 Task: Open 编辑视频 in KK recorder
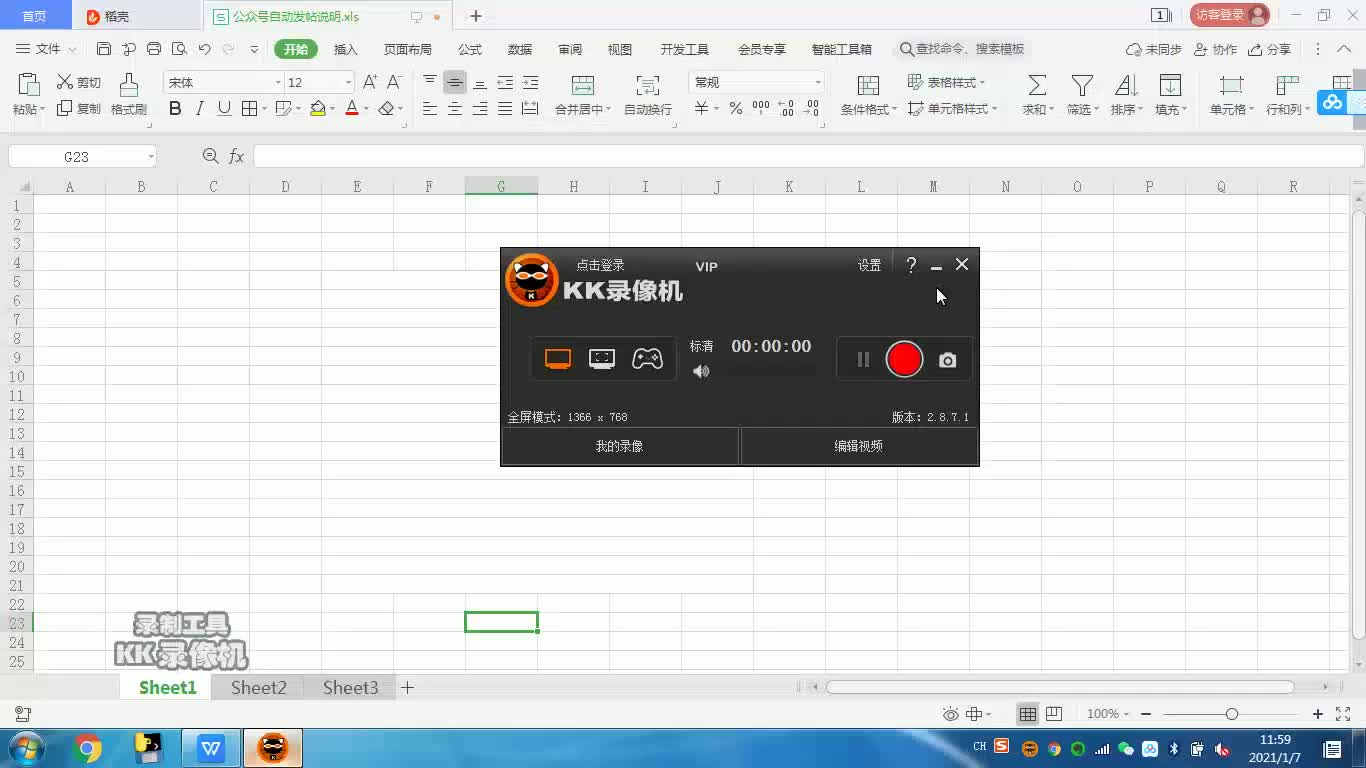pos(859,446)
